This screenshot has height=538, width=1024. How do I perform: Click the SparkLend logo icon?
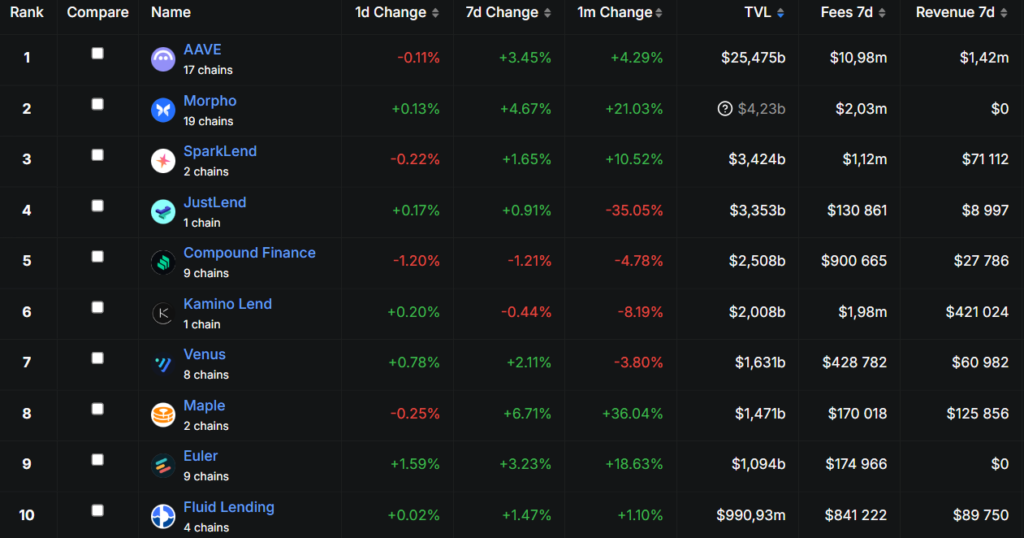(x=163, y=161)
